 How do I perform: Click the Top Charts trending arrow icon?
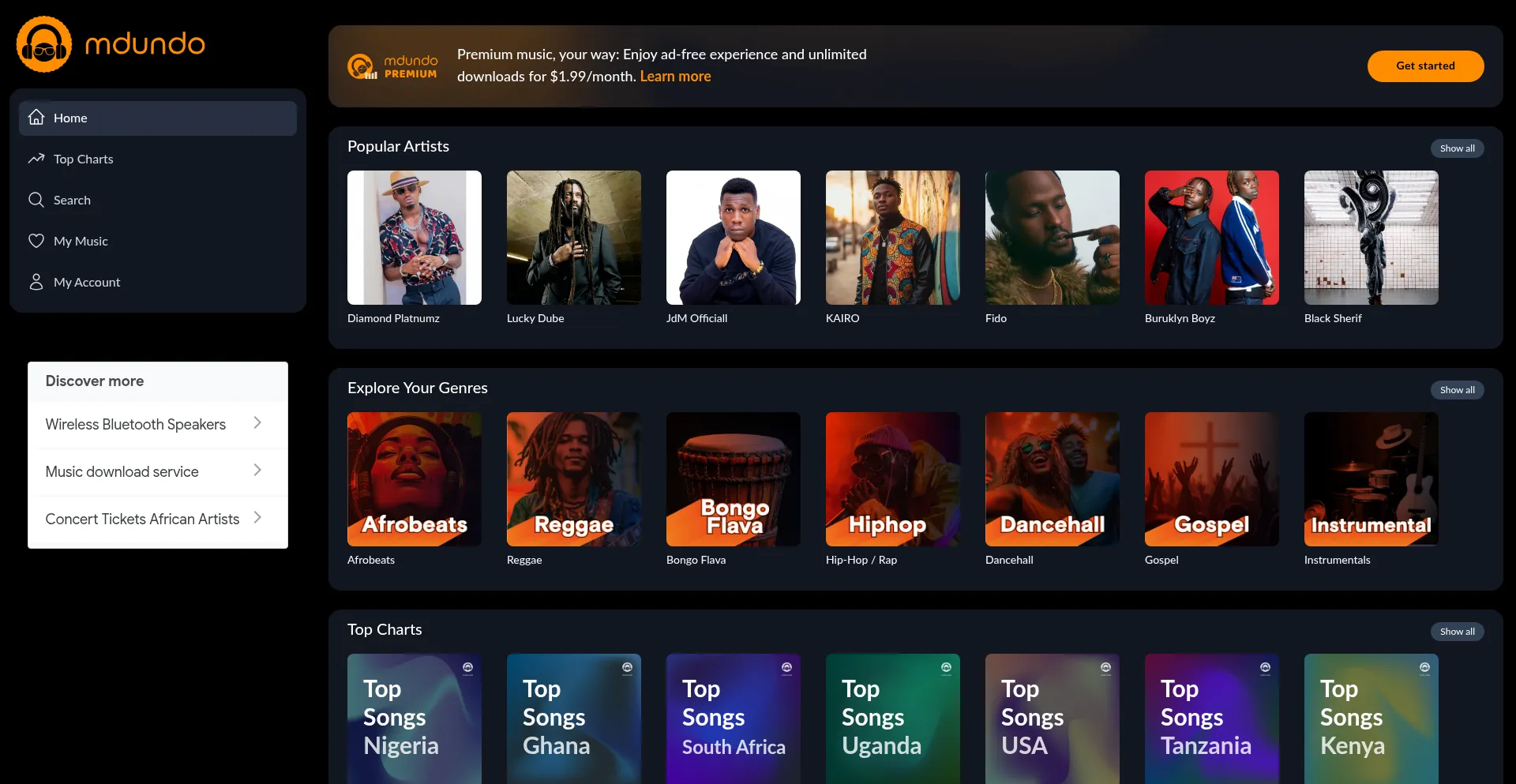pyautogui.click(x=36, y=159)
